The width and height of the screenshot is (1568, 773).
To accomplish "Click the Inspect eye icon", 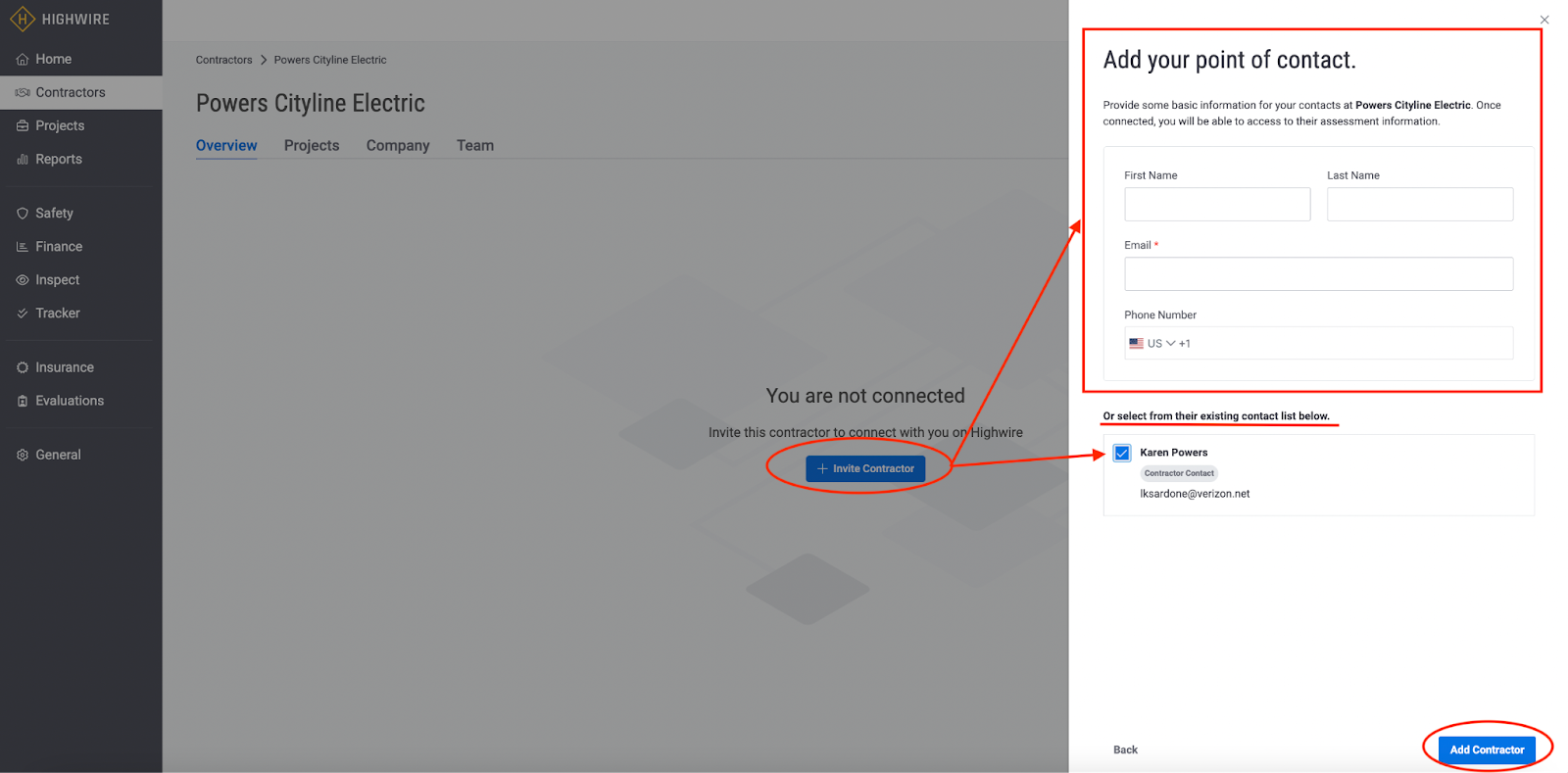I will pos(23,279).
